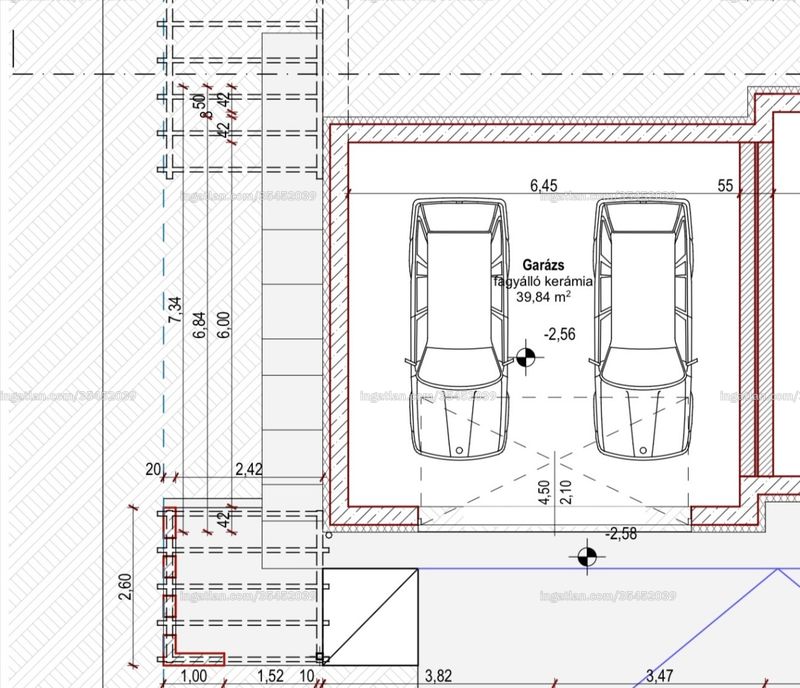Click the elevation marker symbol below -2,58
Image resolution: width=800 pixels, height=688 pixels.
[587, 557]
